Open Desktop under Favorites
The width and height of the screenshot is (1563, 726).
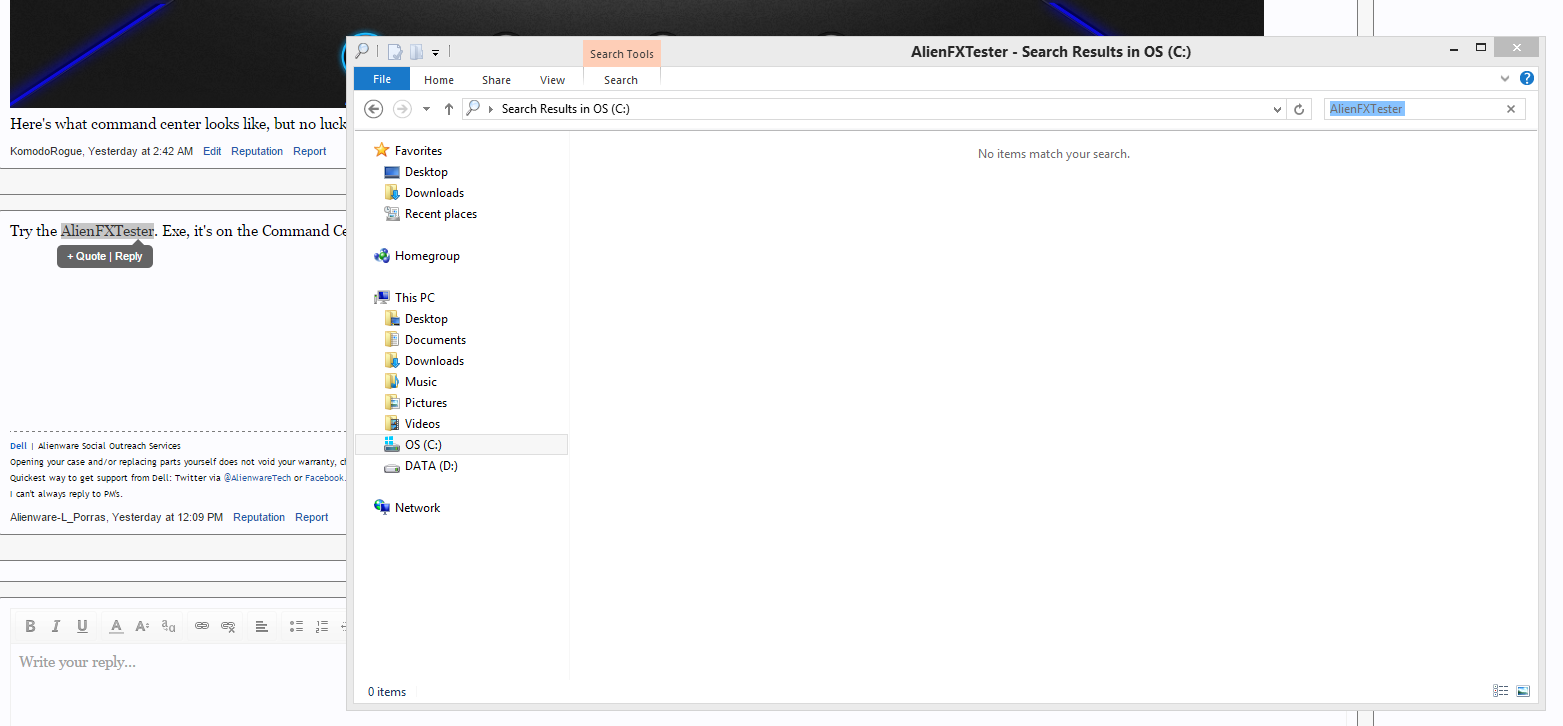426,172
